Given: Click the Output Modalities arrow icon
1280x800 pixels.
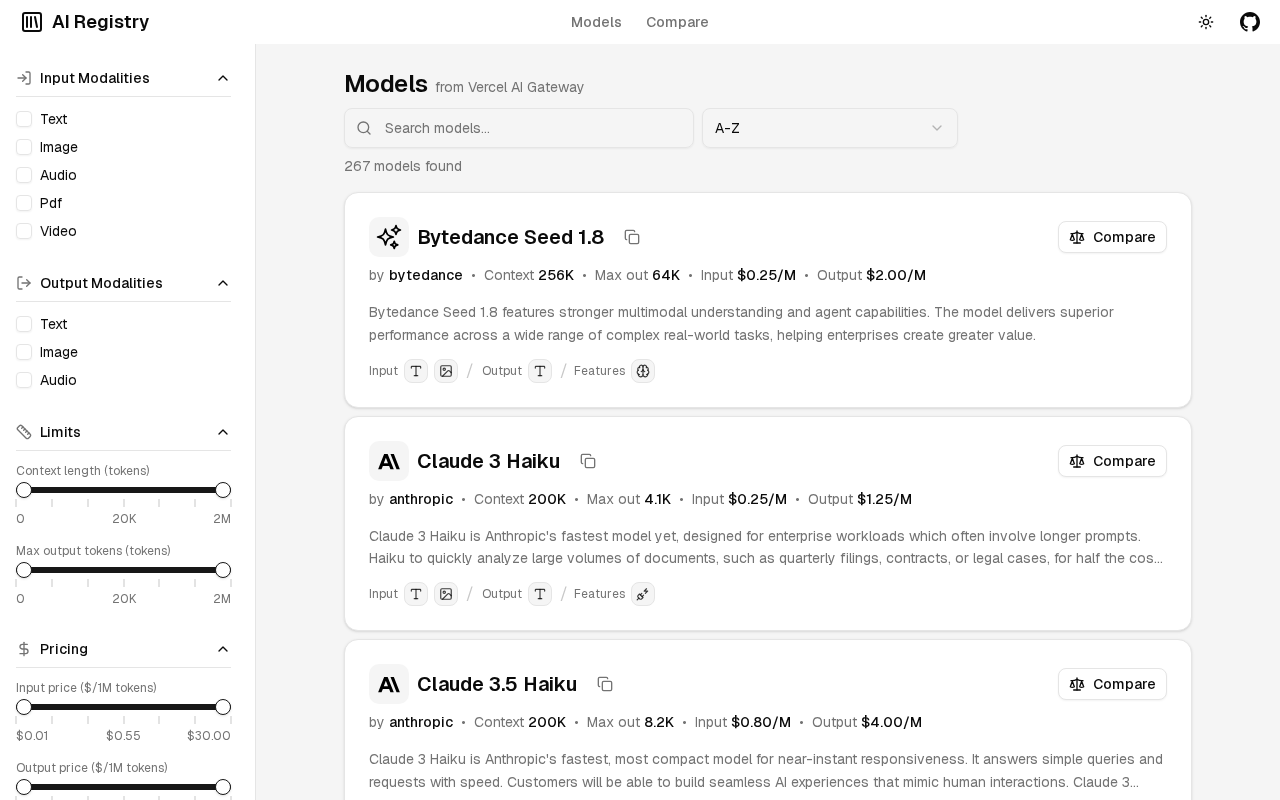Looking at the screenshot, I should click(x=24, y=283).
